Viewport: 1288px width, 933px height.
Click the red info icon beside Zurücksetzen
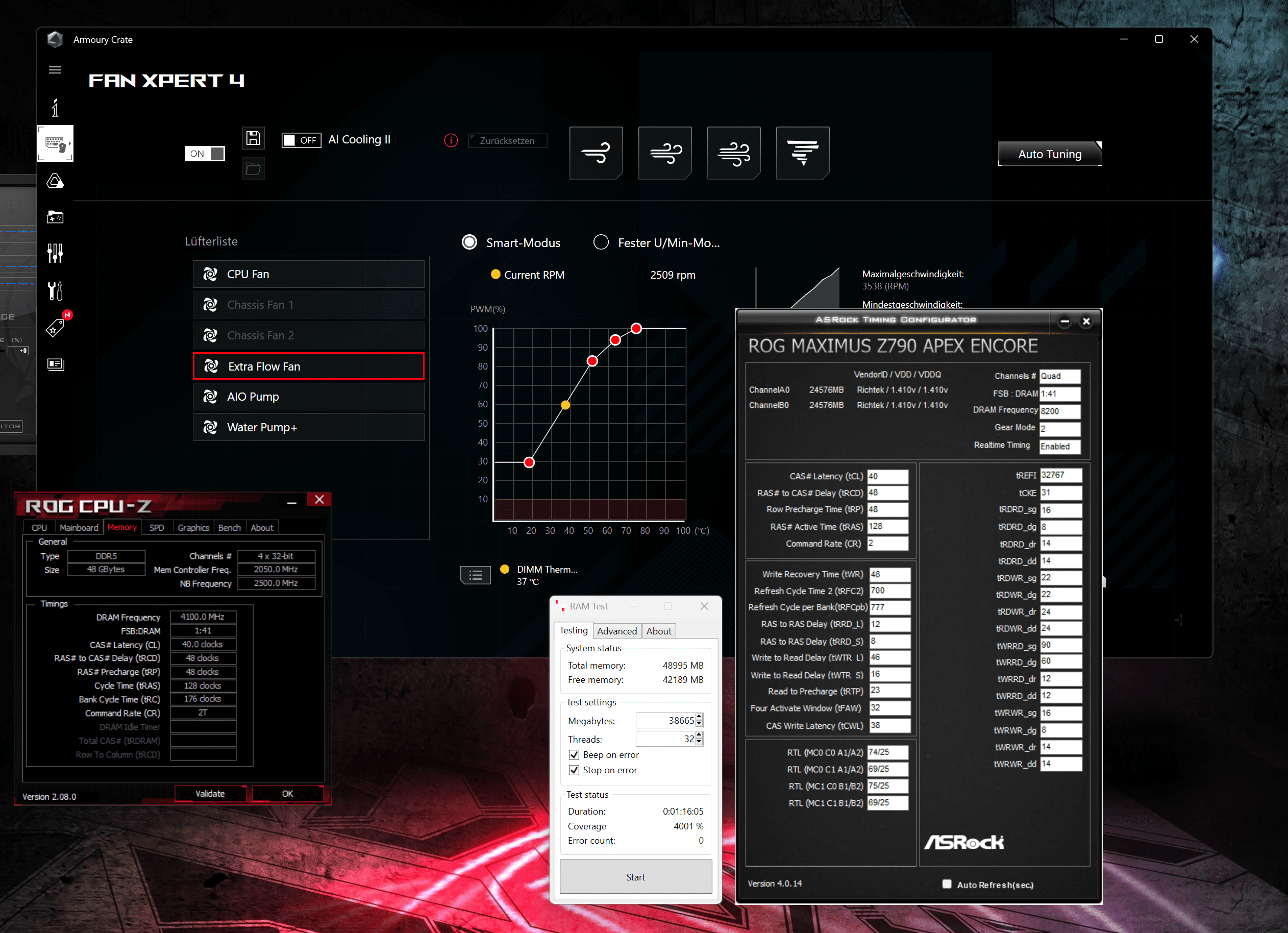(451, 140)
